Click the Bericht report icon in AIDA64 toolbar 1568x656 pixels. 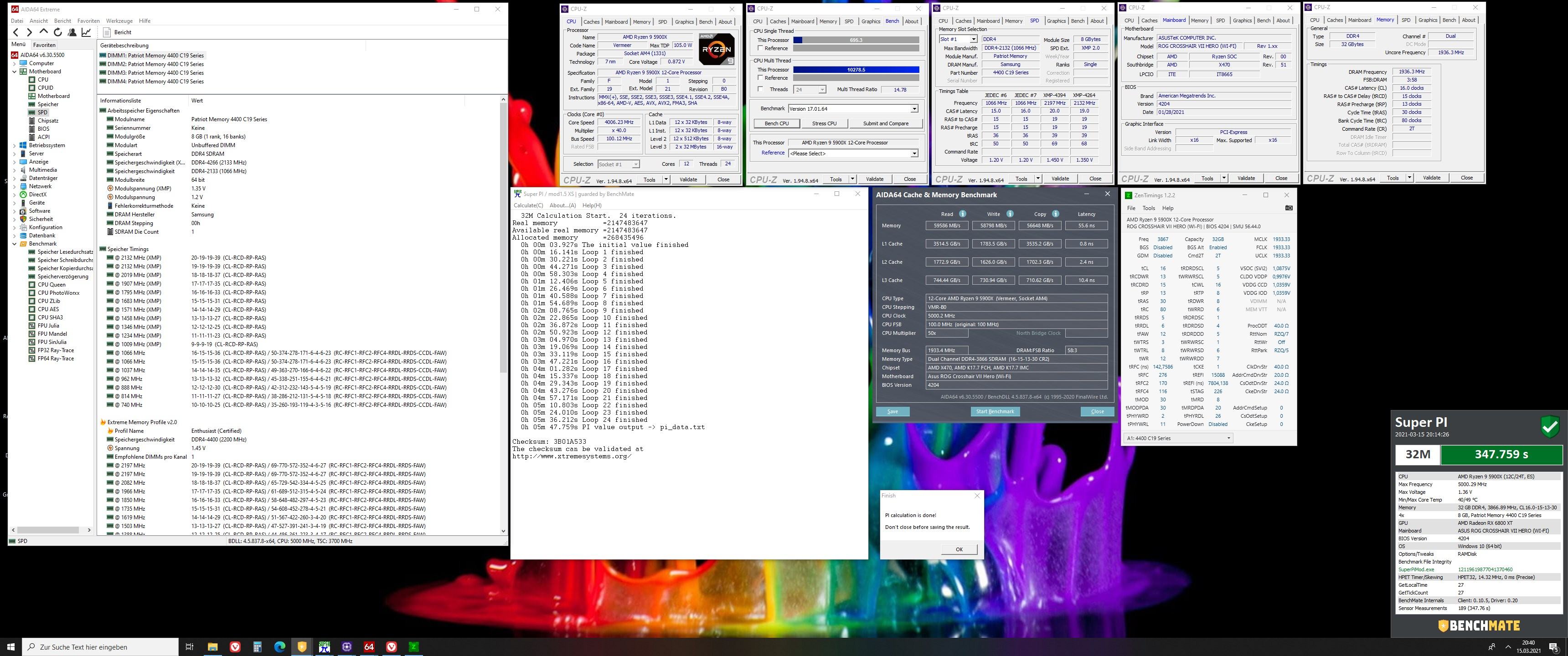click(x=108, y=32)
